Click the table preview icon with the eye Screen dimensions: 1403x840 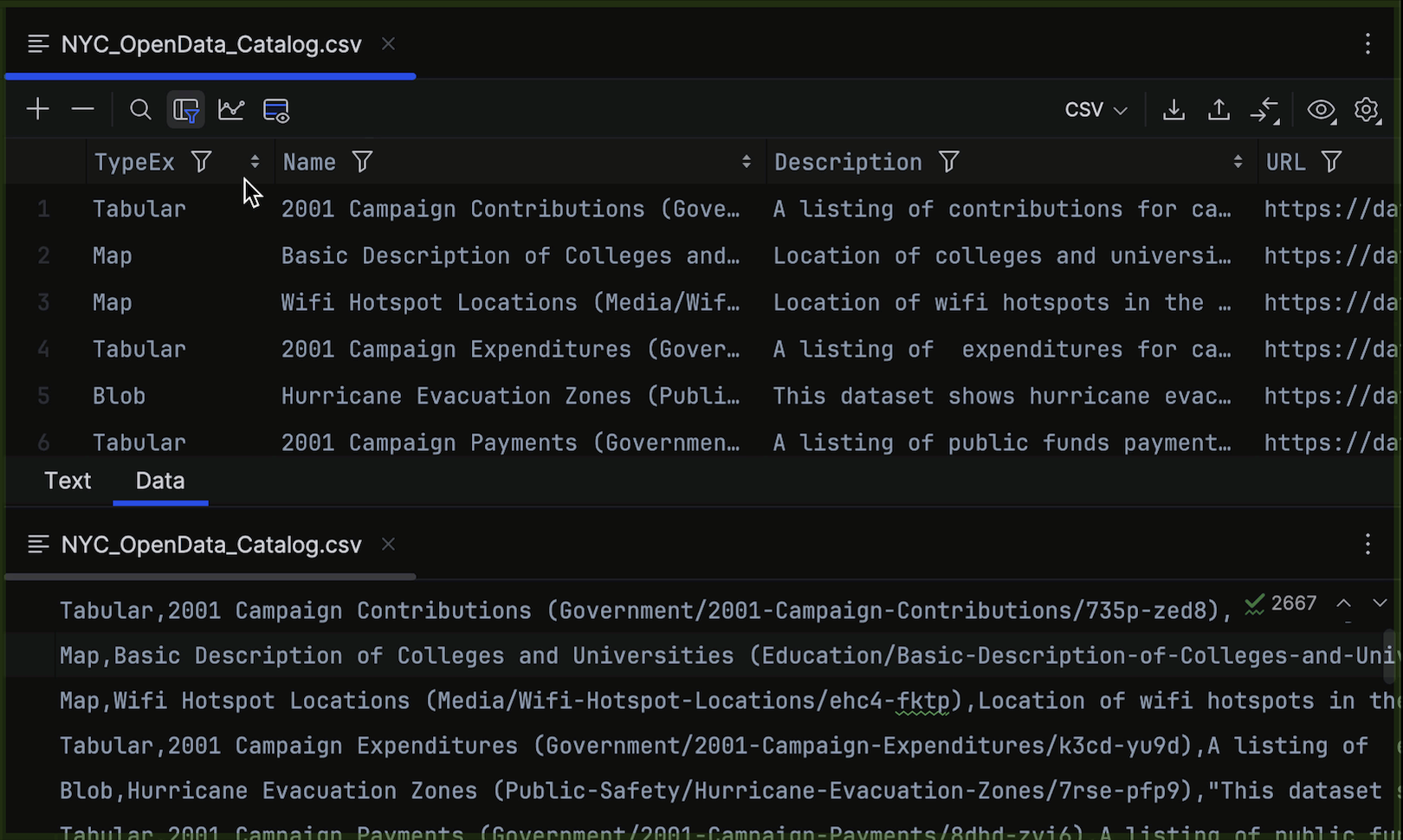pos(276,110)
